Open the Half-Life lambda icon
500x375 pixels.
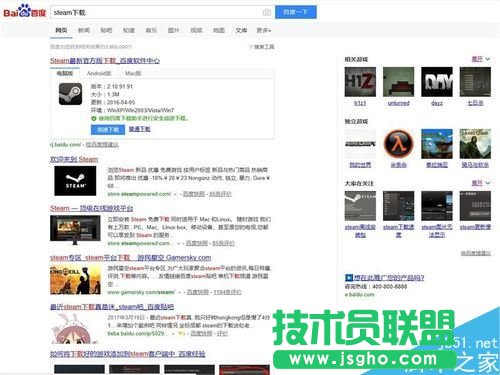(x=398, y=144)
